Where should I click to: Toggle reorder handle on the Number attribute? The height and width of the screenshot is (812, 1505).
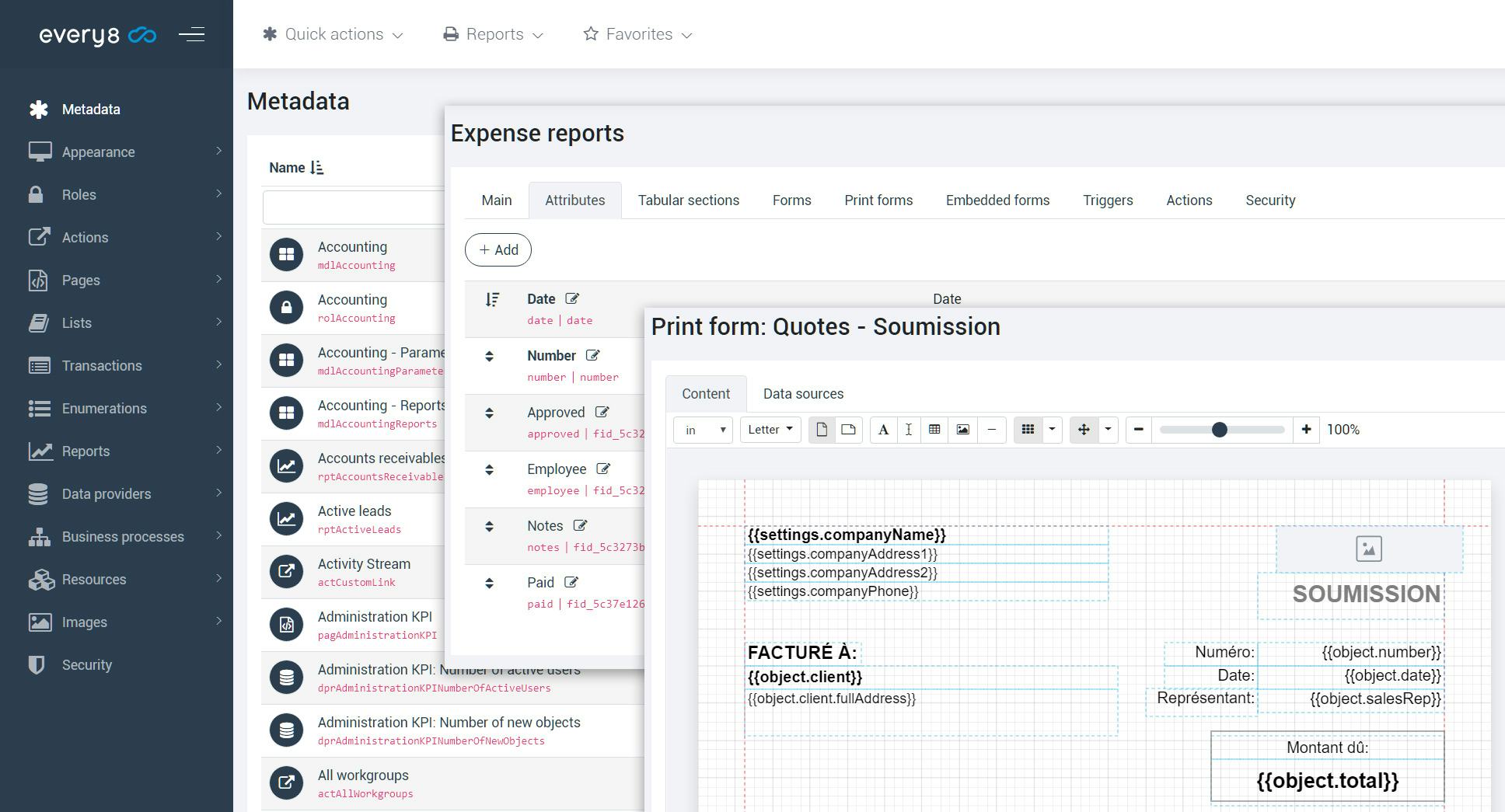click(x=490, y=356)
